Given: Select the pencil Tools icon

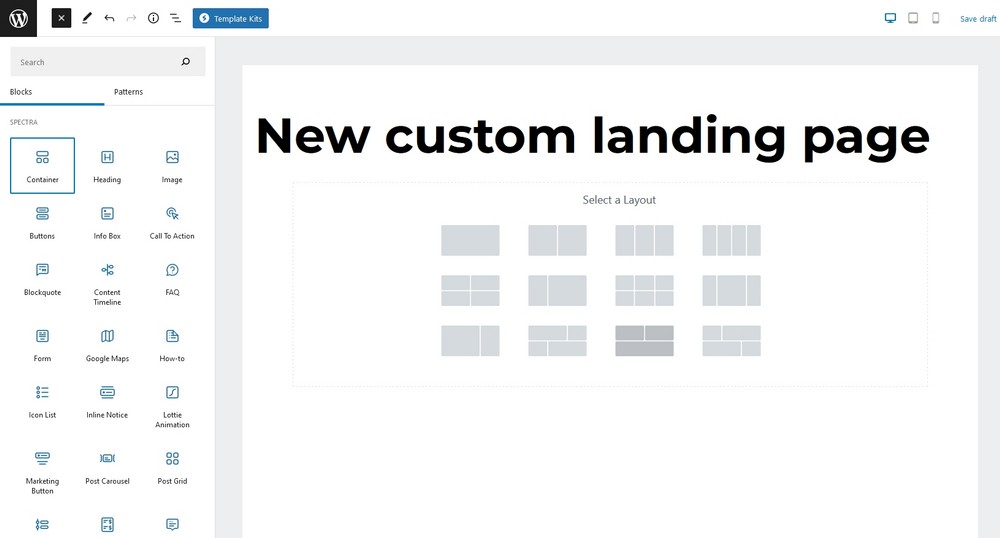Looking at the screenshot, I should click(87, 18).
